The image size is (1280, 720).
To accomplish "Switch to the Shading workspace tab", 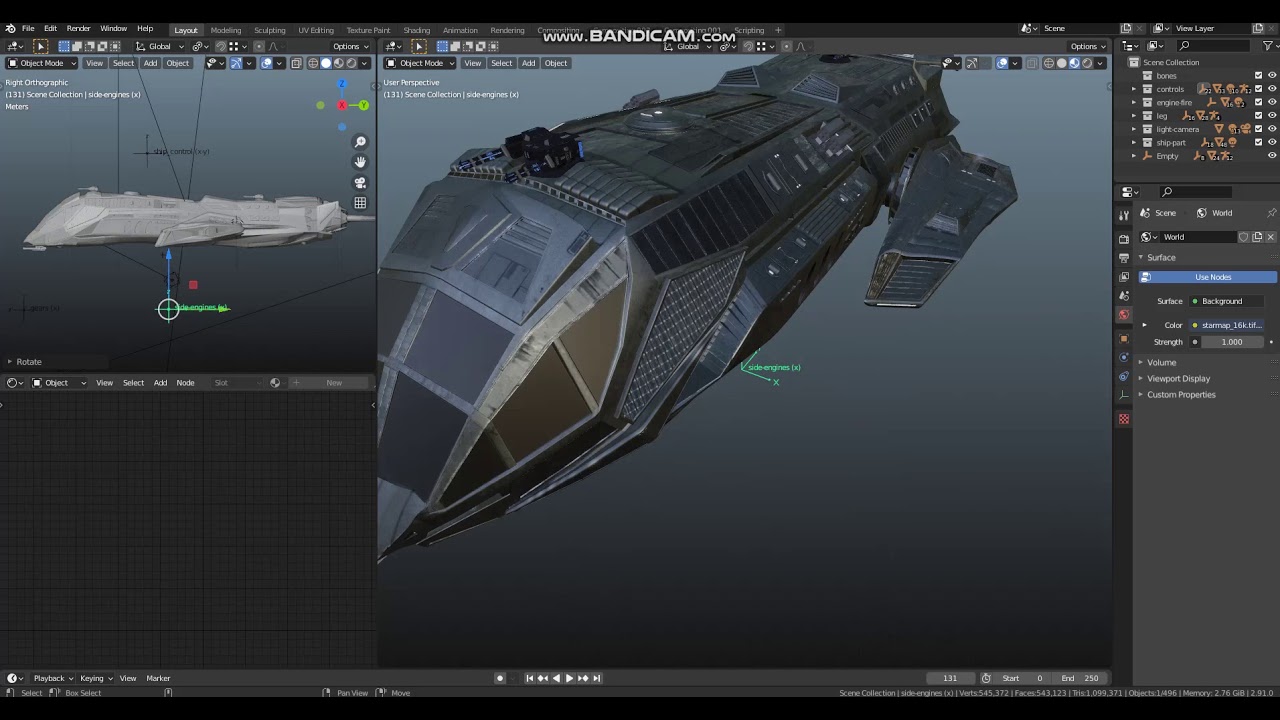I will click(x=417, y=30).
